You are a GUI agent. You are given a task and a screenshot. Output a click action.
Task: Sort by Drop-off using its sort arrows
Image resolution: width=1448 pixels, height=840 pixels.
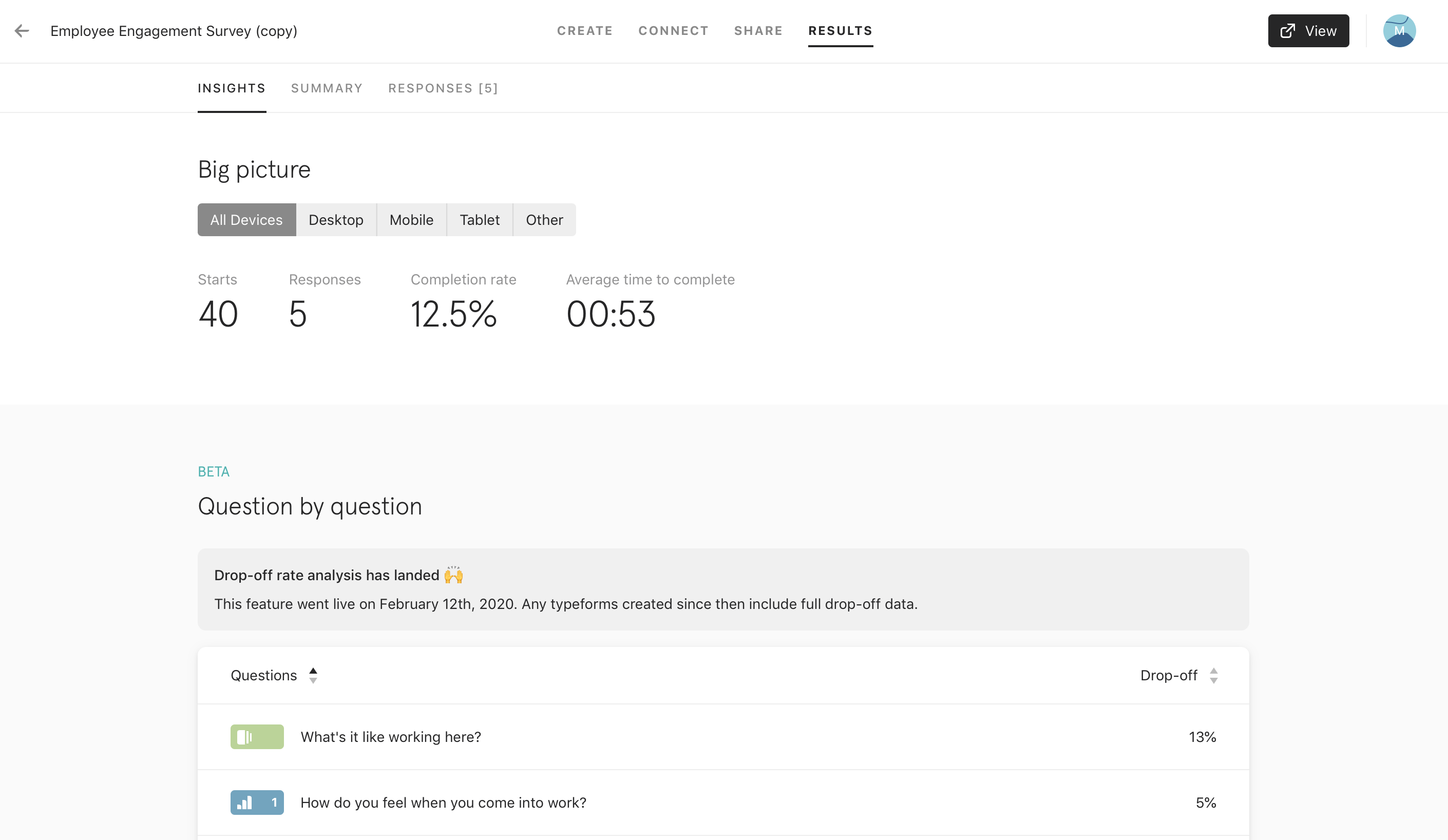[1213, 675]
